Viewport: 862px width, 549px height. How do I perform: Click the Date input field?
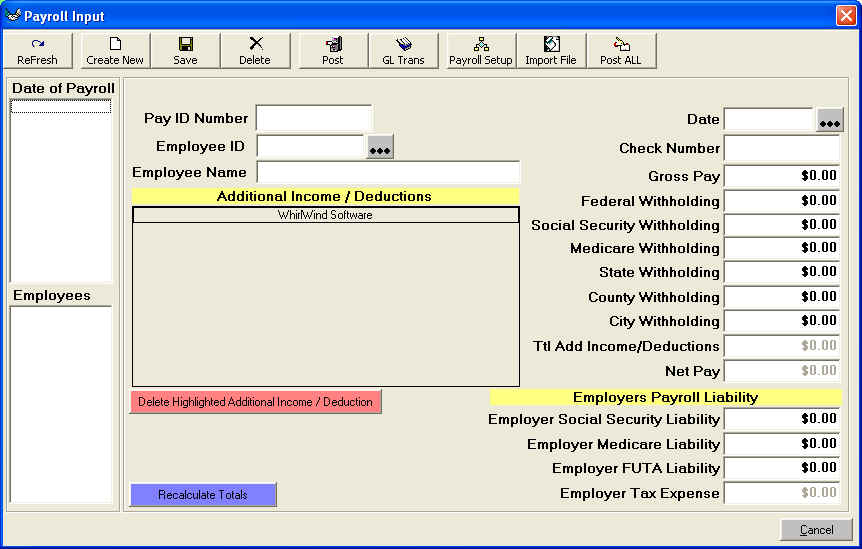coord(769,119)
